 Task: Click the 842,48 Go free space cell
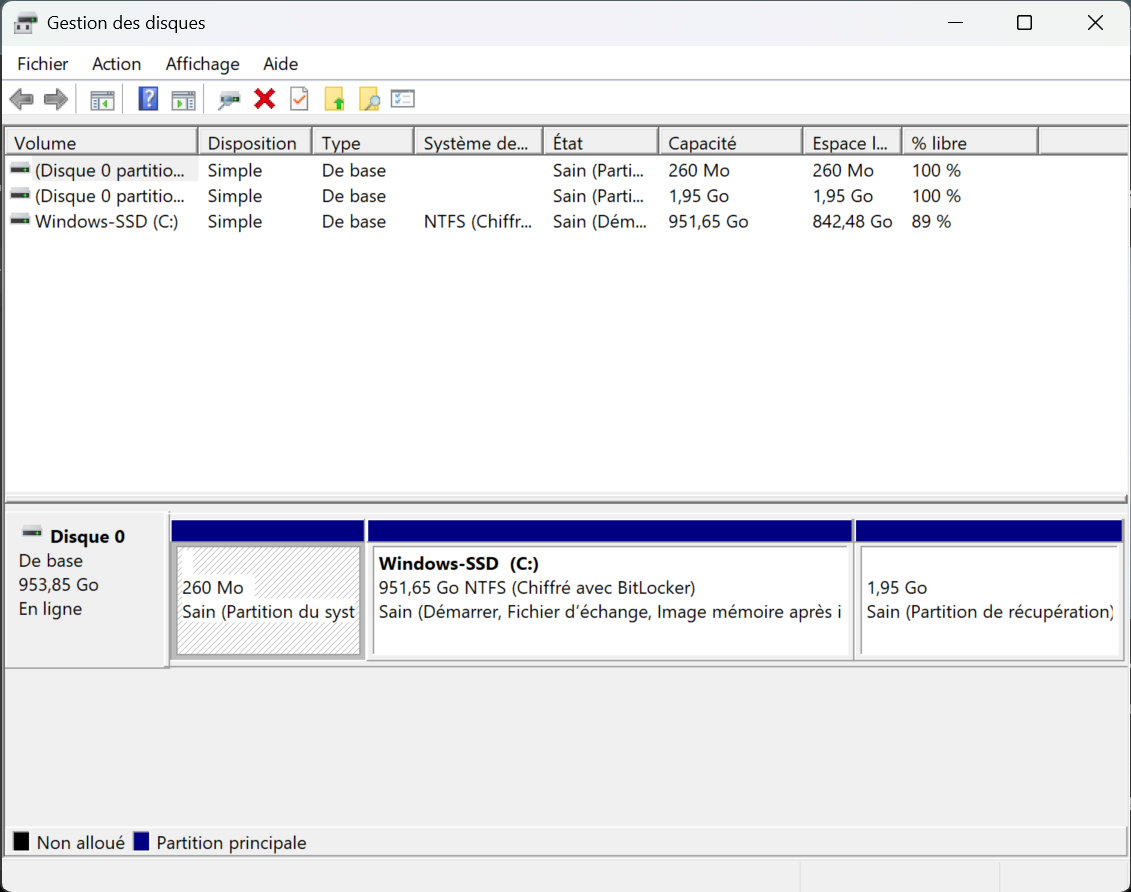click(x=852, y=221)
